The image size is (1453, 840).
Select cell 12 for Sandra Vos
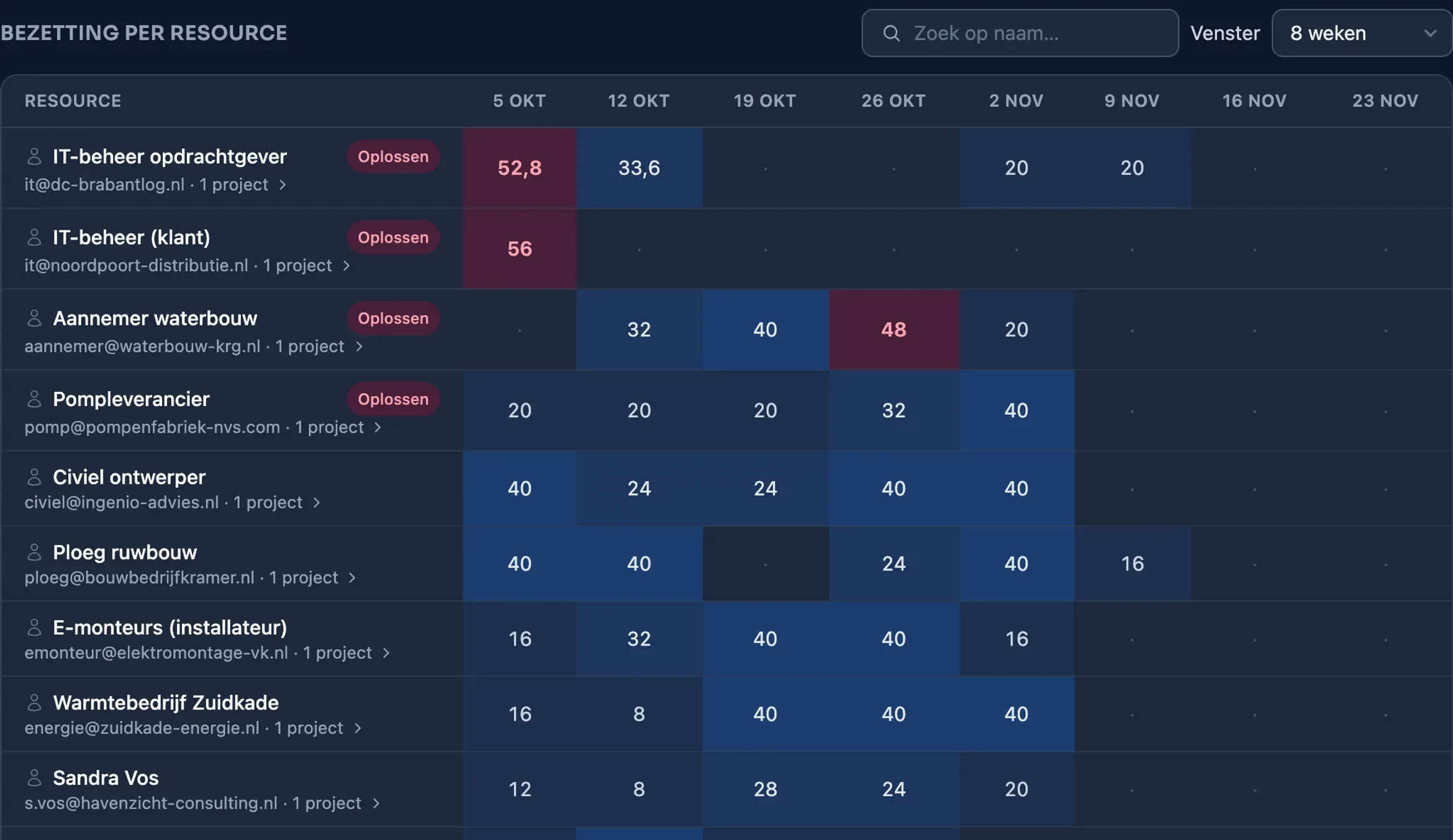tap(520, 789)
